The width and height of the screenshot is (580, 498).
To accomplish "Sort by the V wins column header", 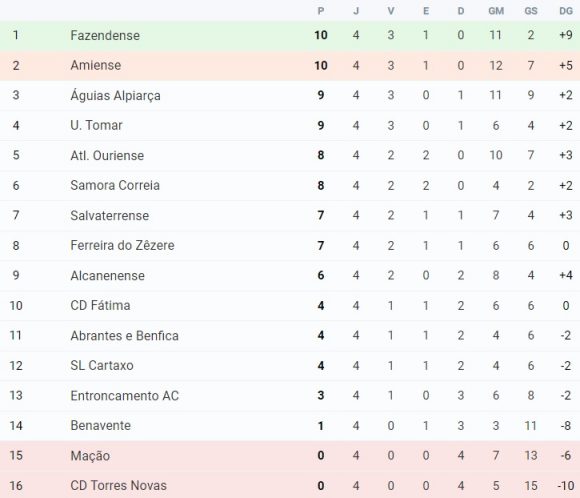I will click(391, 11).
